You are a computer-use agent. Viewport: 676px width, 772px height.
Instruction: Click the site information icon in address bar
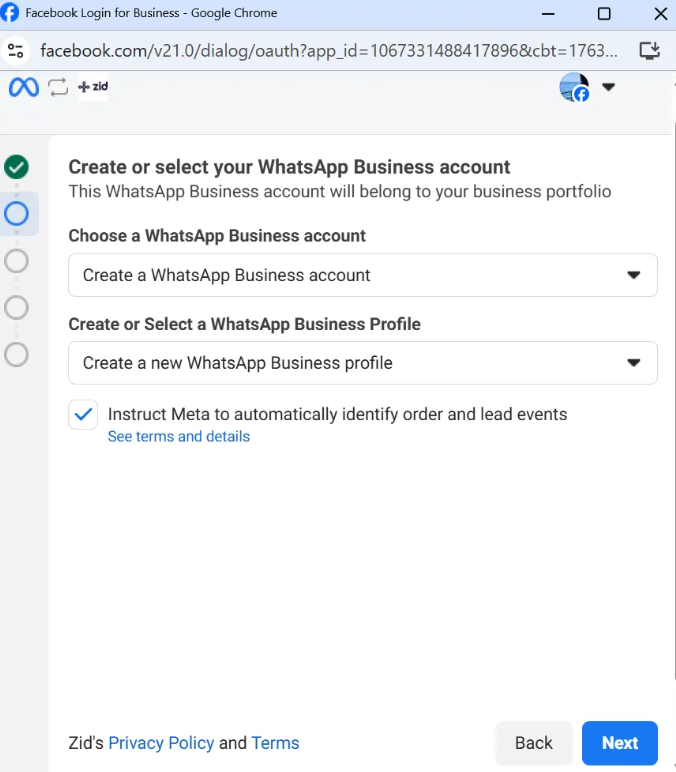(16, 51)
